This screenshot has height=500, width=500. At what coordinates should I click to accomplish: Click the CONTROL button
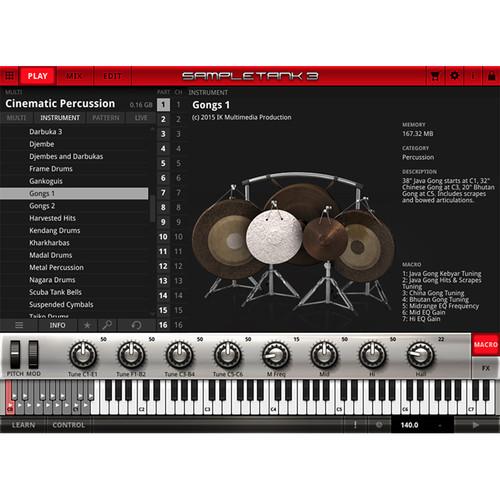click(69, 425)
